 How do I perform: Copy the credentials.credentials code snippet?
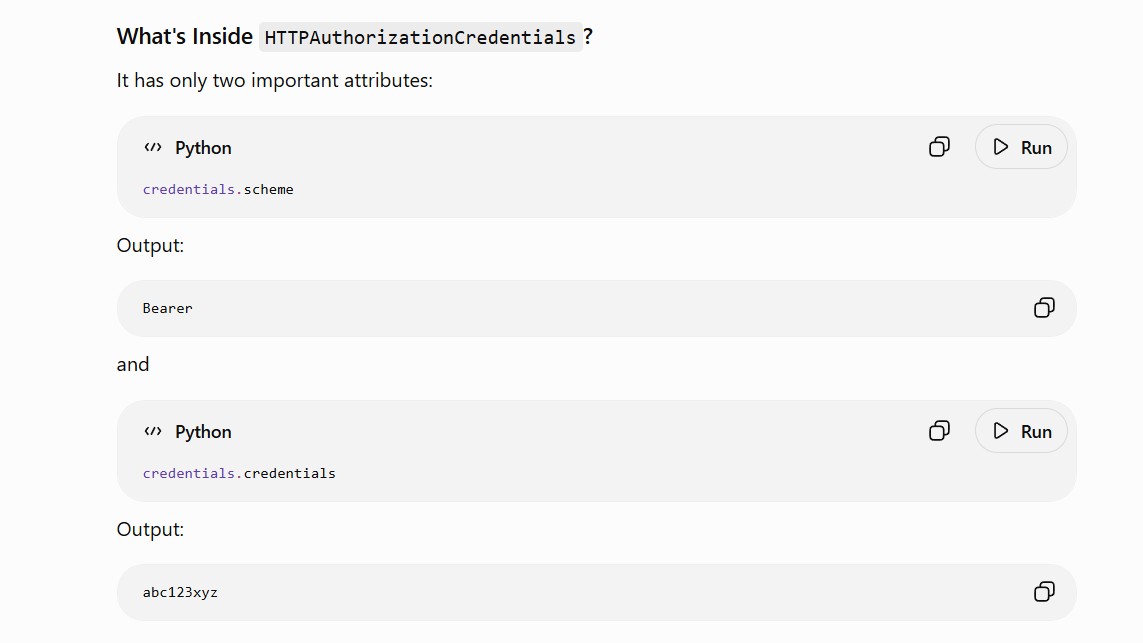coord(939,431)
